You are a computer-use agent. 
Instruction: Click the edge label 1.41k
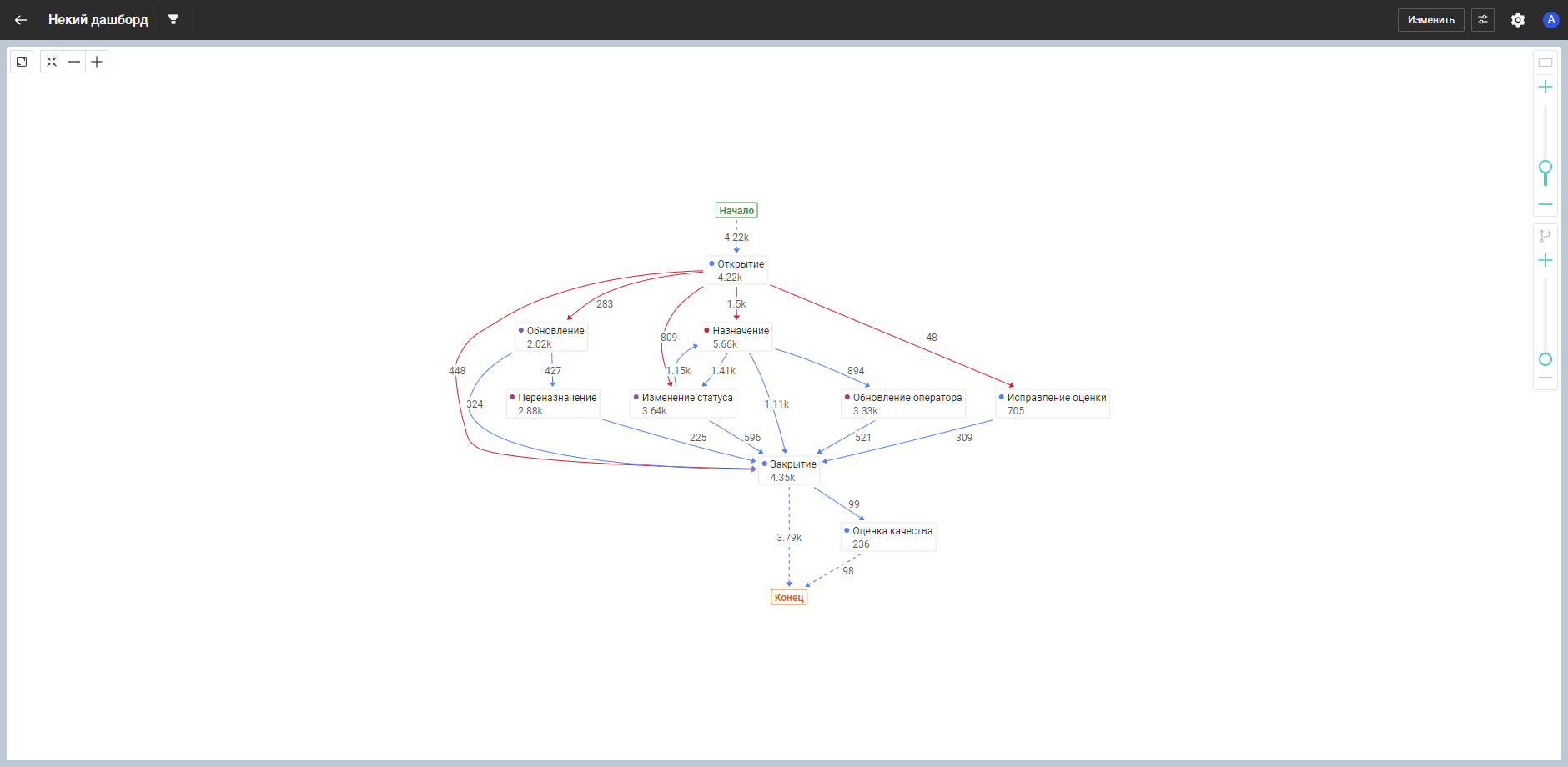[x=723, y=371]
